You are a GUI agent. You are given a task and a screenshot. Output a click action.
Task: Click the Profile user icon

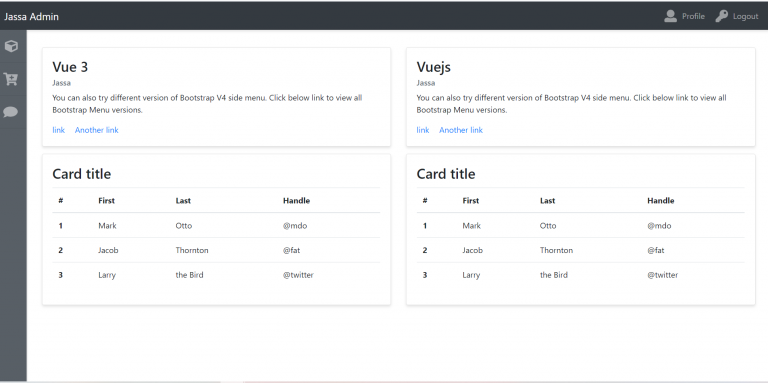pyautogui.click(x=670, y=16)
